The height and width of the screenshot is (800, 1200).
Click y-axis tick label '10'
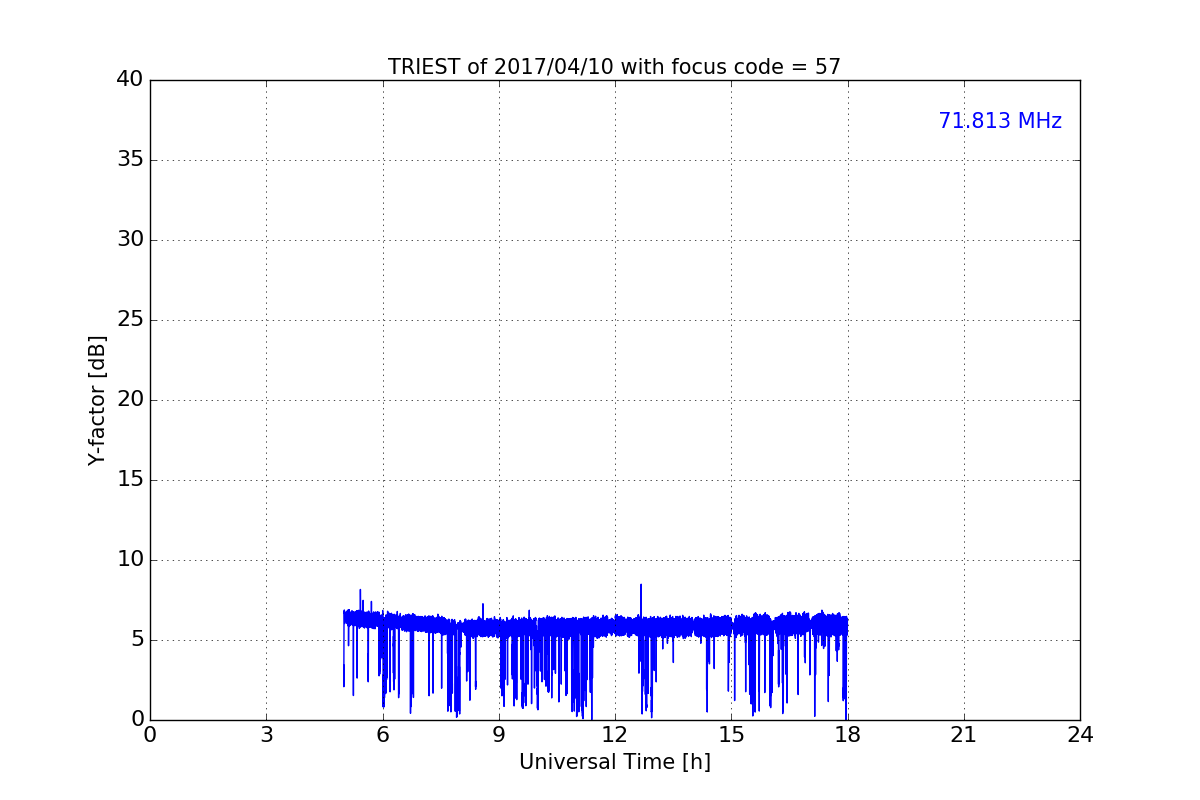130,560
